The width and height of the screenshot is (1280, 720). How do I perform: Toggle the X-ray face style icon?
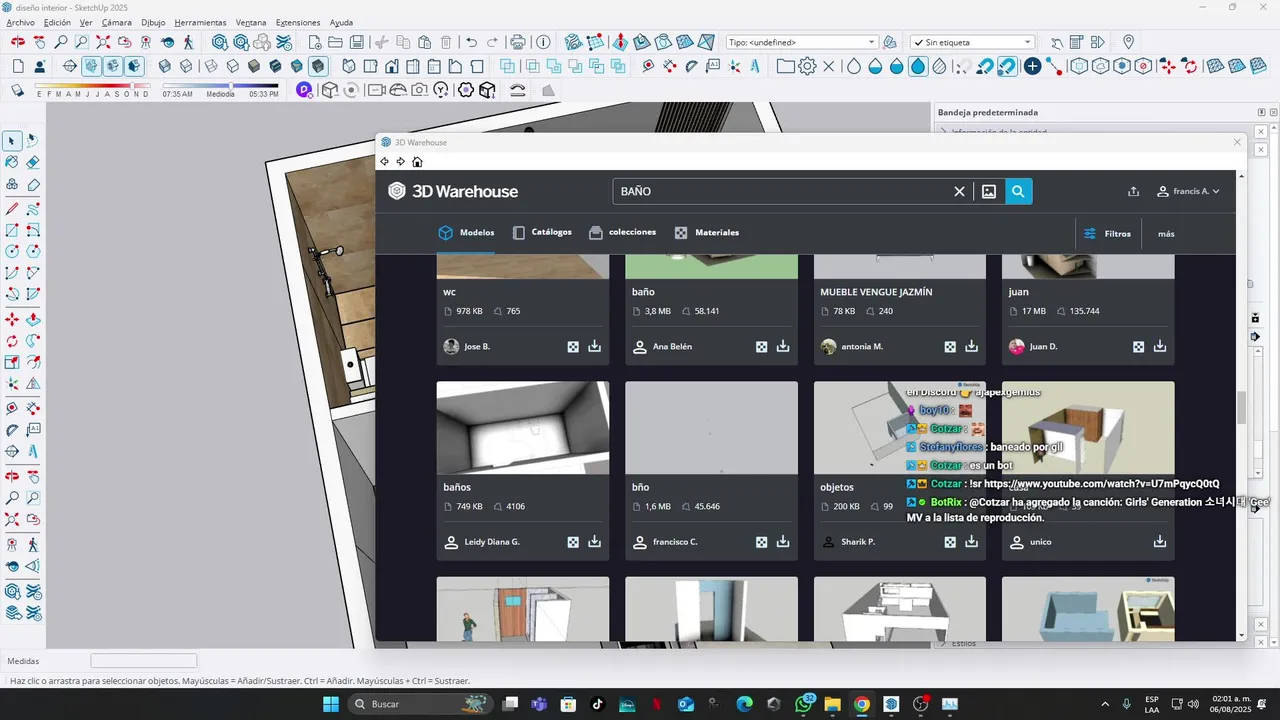point(165,66)
